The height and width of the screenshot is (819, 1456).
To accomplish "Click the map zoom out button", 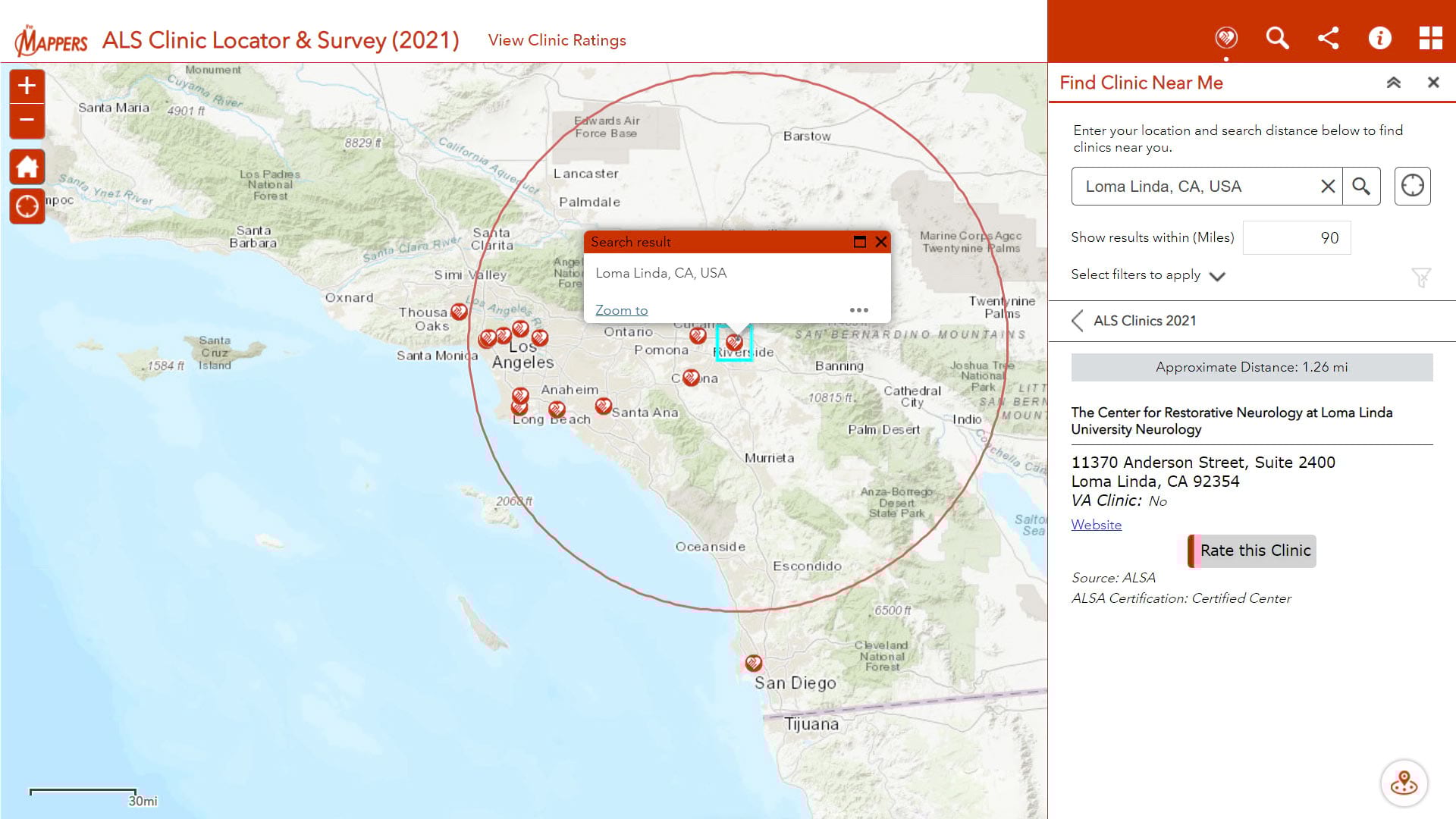I will coord(27,121).
